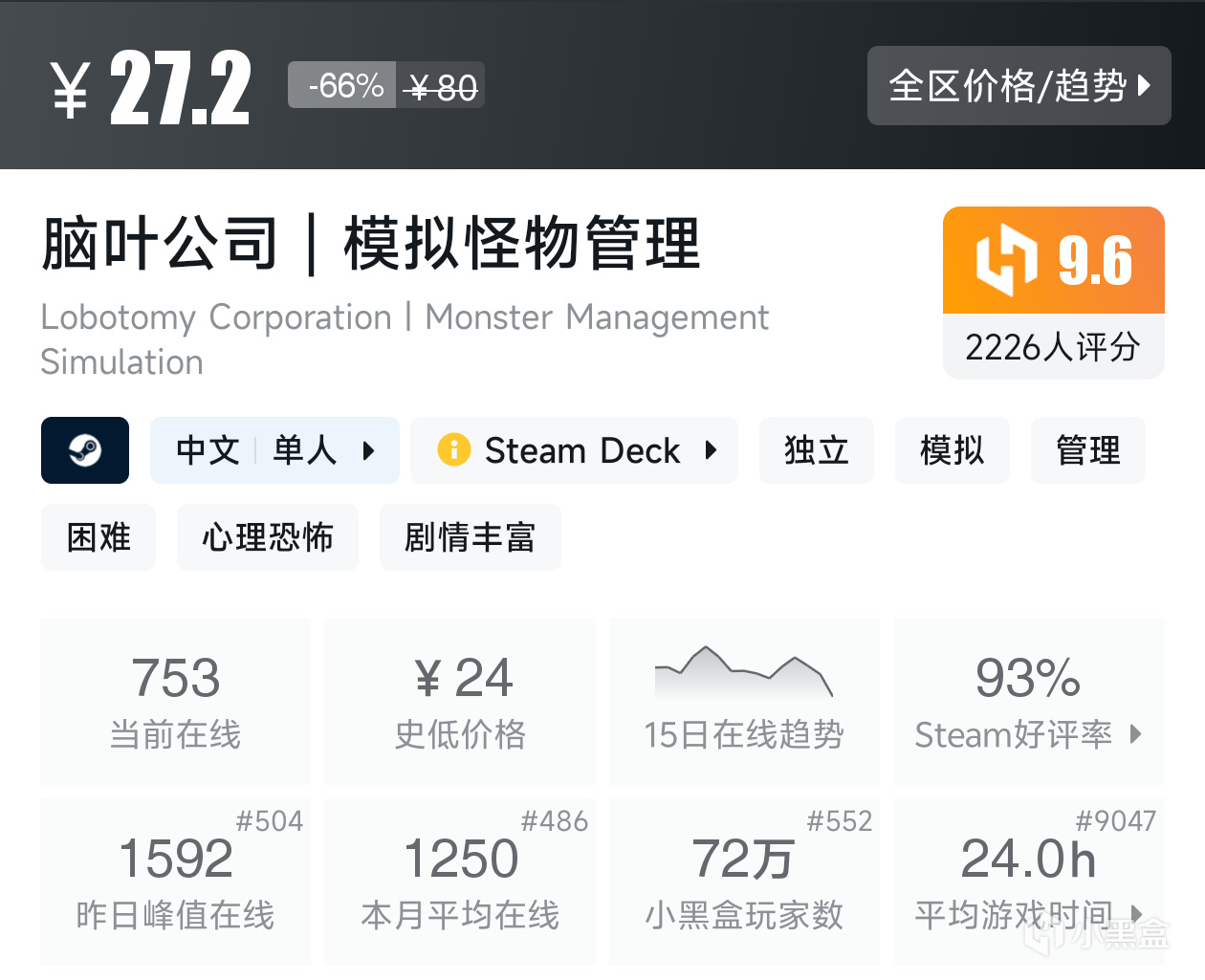The height and width of the screenshot is (980, 1205).
Task: Expand the 中文 单人 language dropdown arrow
Action: (369, 450)
